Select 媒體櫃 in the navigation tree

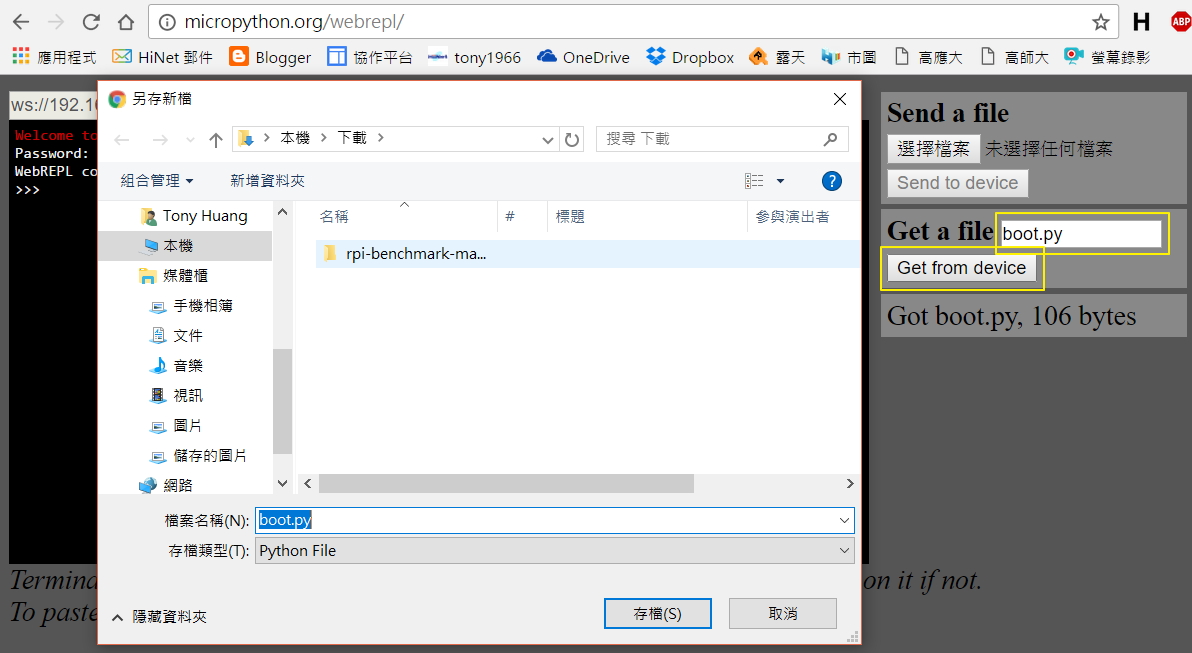[x=173, y=276]
